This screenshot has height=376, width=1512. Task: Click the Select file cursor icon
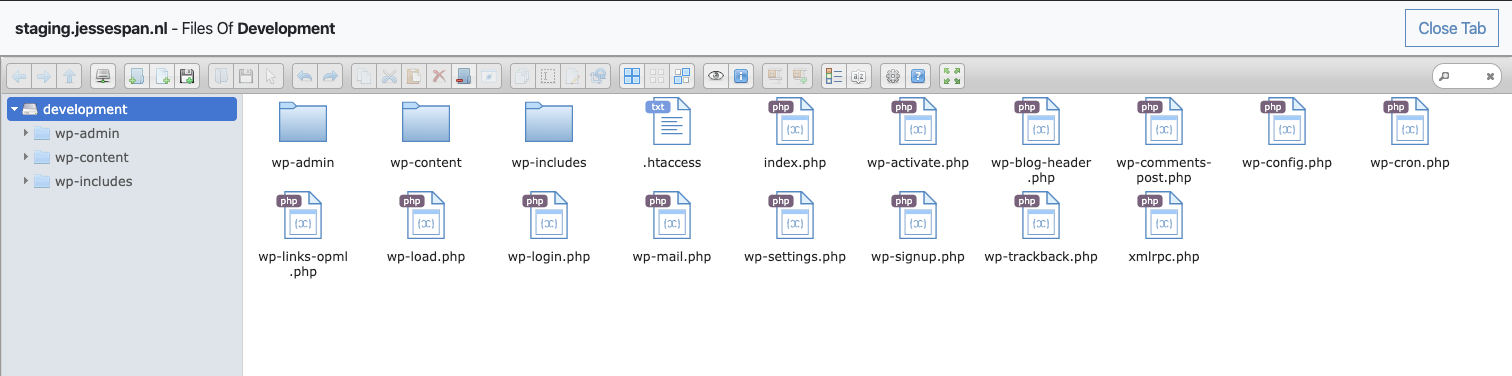[x=270, y=75]
